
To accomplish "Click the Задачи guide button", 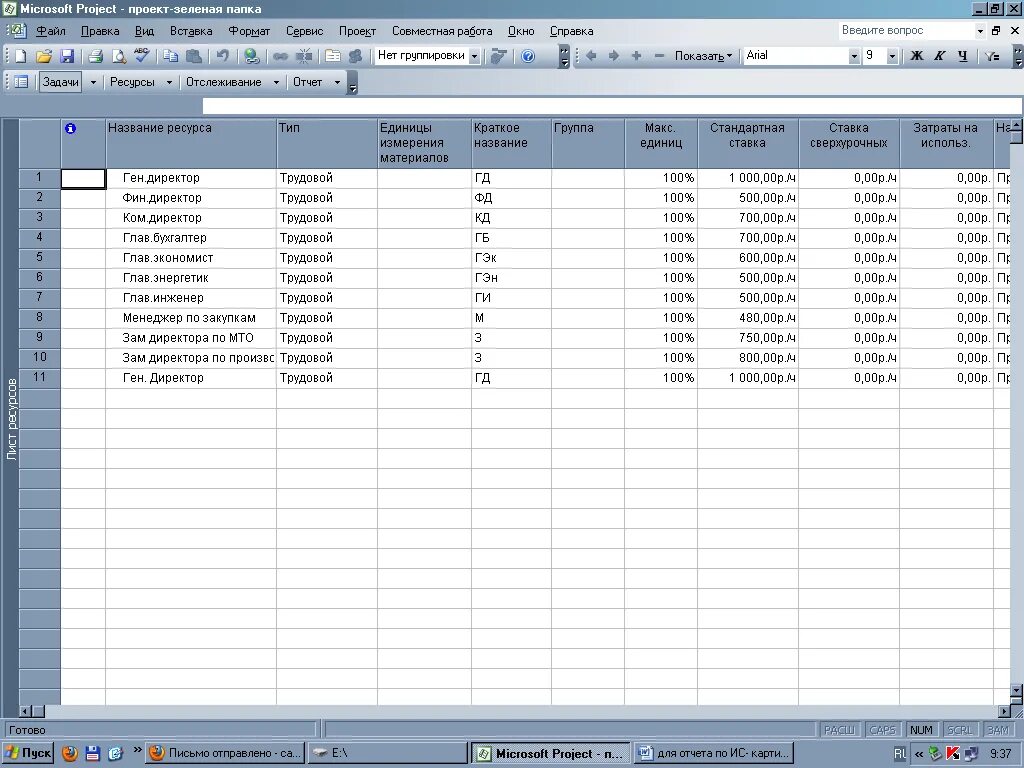I will click(x=61, y=82).
